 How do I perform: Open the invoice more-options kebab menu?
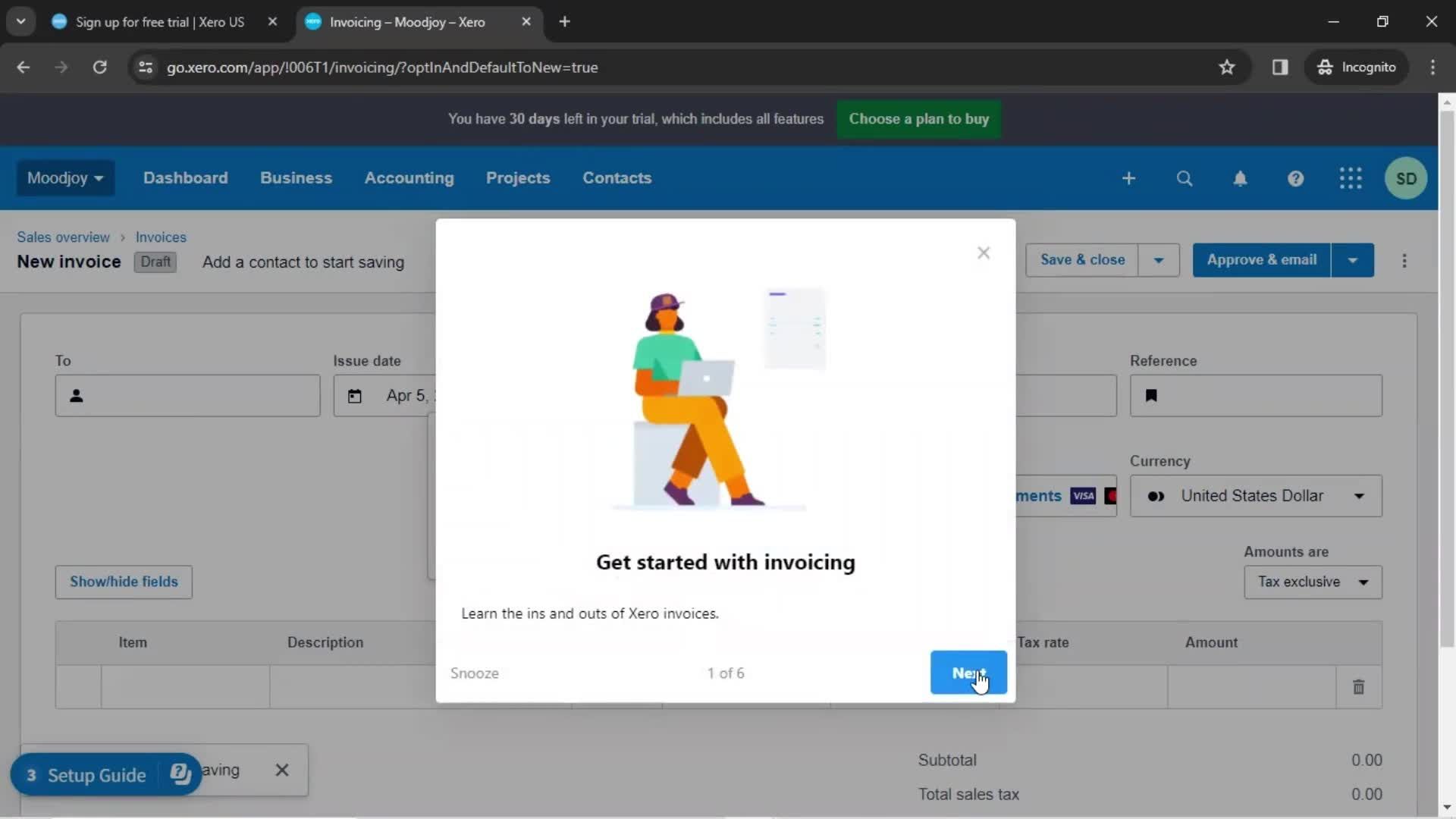(1404, 261)
